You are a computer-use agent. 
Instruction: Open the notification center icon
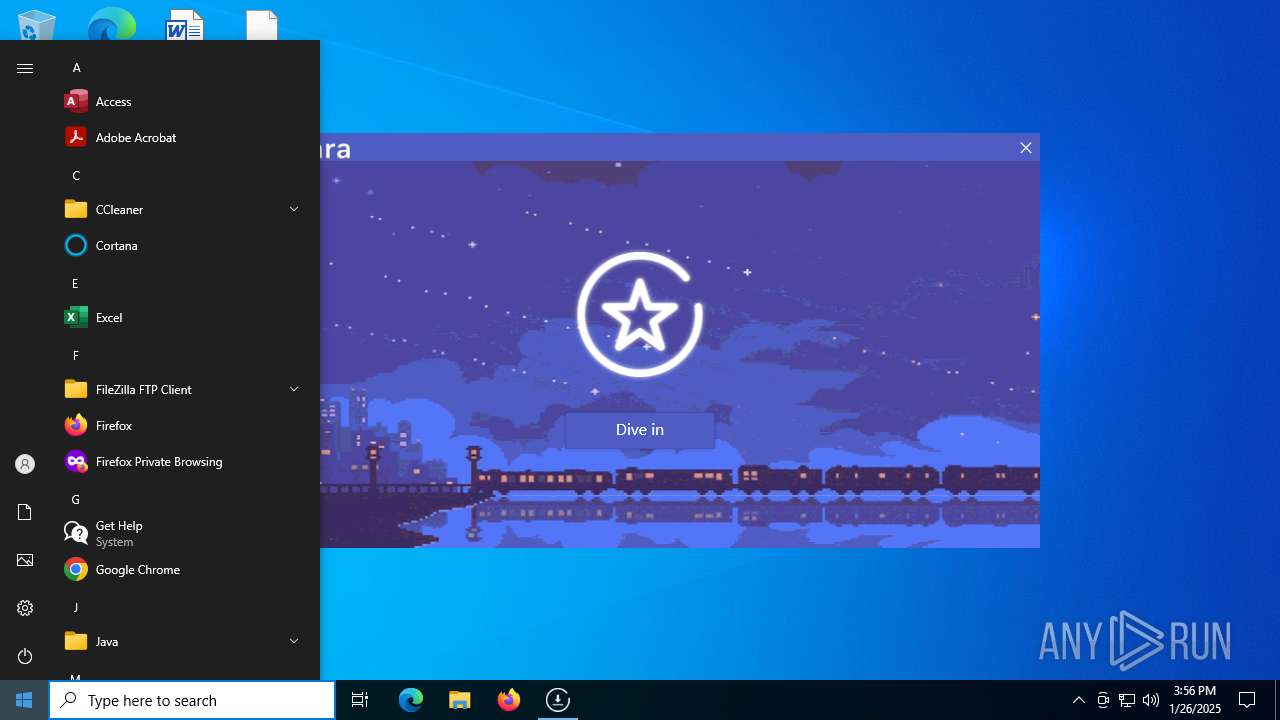pyautogui.click(x=1247, y=700)
